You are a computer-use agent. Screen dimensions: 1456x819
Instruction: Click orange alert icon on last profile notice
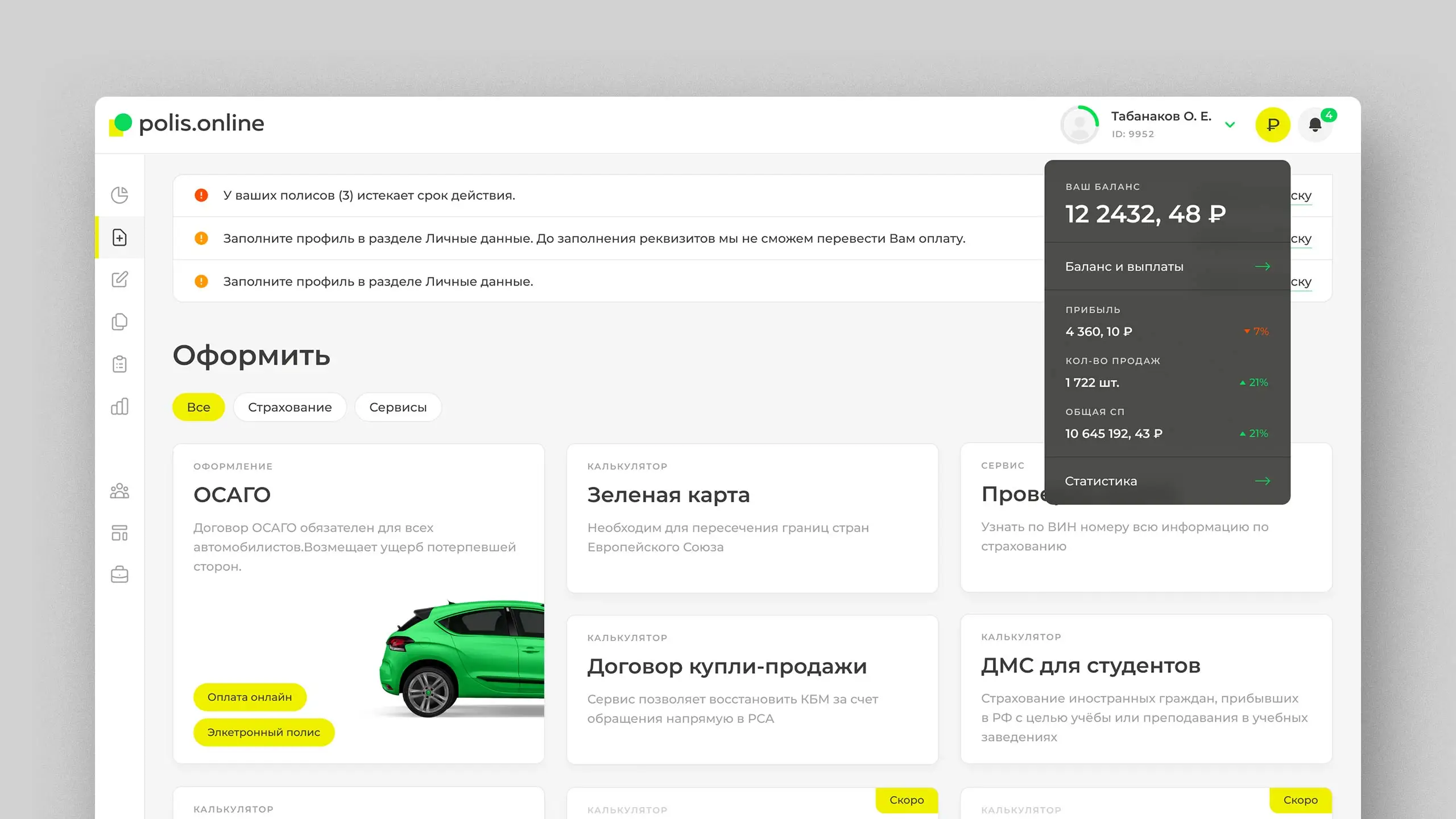tap(201, 282)
